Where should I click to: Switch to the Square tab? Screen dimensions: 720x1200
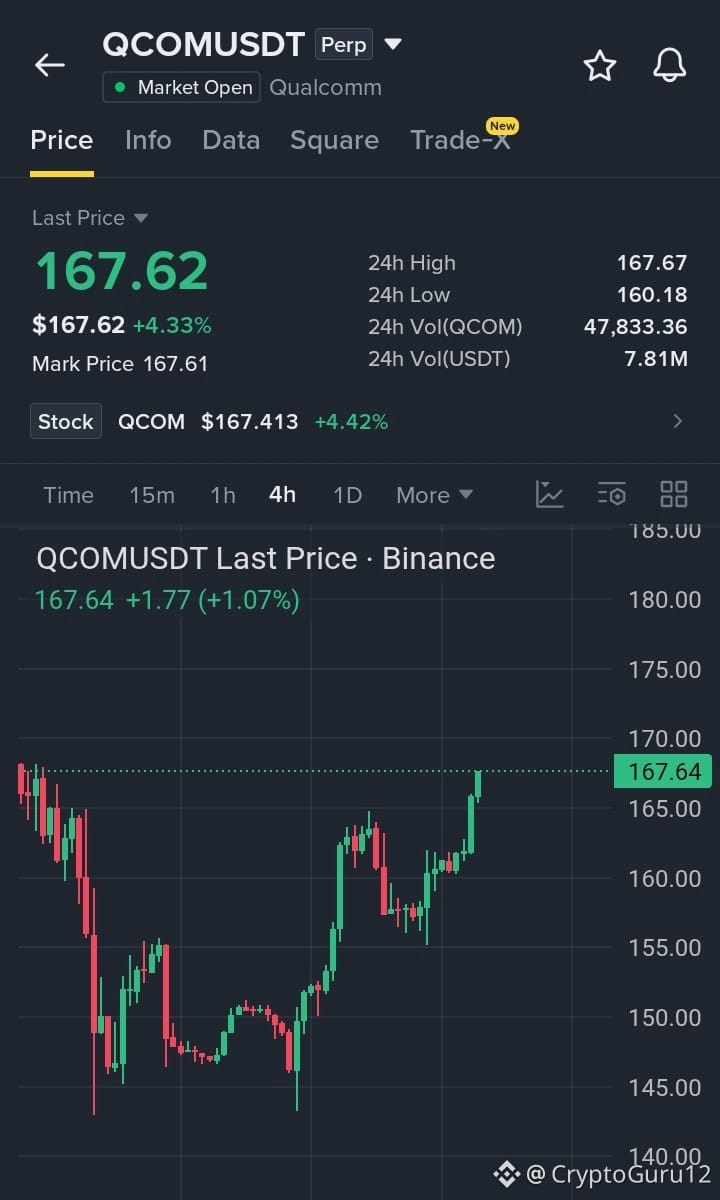pyautogui.click(x=334, y=140)
